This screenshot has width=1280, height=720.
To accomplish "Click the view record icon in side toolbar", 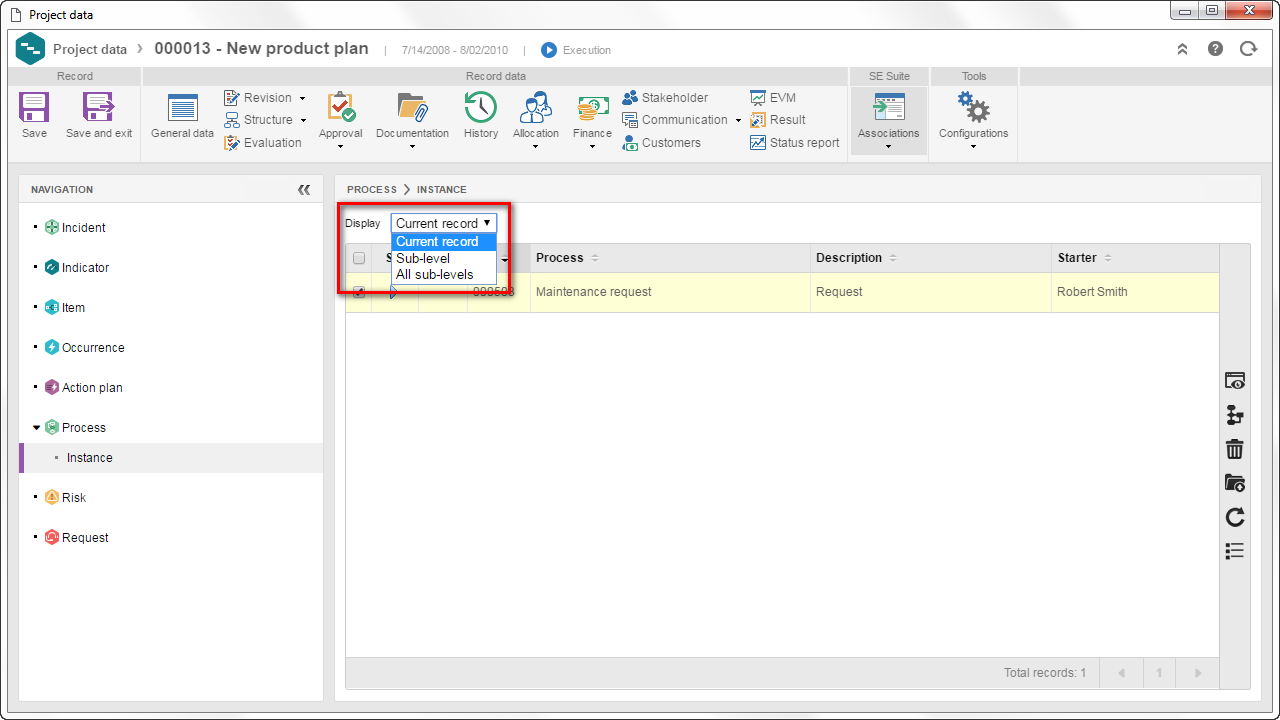I will coord(1235,380).
